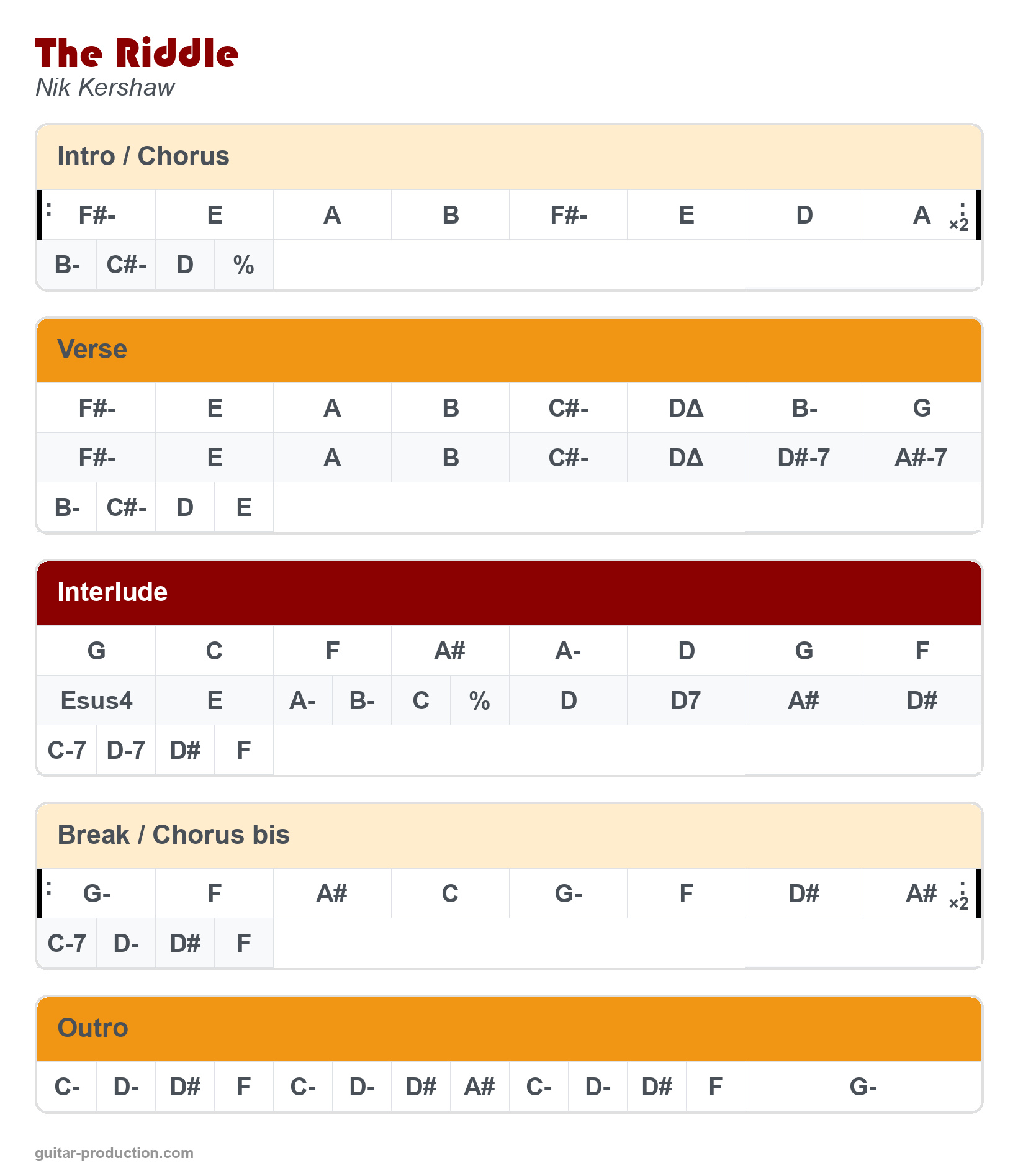The height and width of the screenshot is (1176, 1018).
Task: Click the A#-7 chord in Verse
Action: point(922,458)
